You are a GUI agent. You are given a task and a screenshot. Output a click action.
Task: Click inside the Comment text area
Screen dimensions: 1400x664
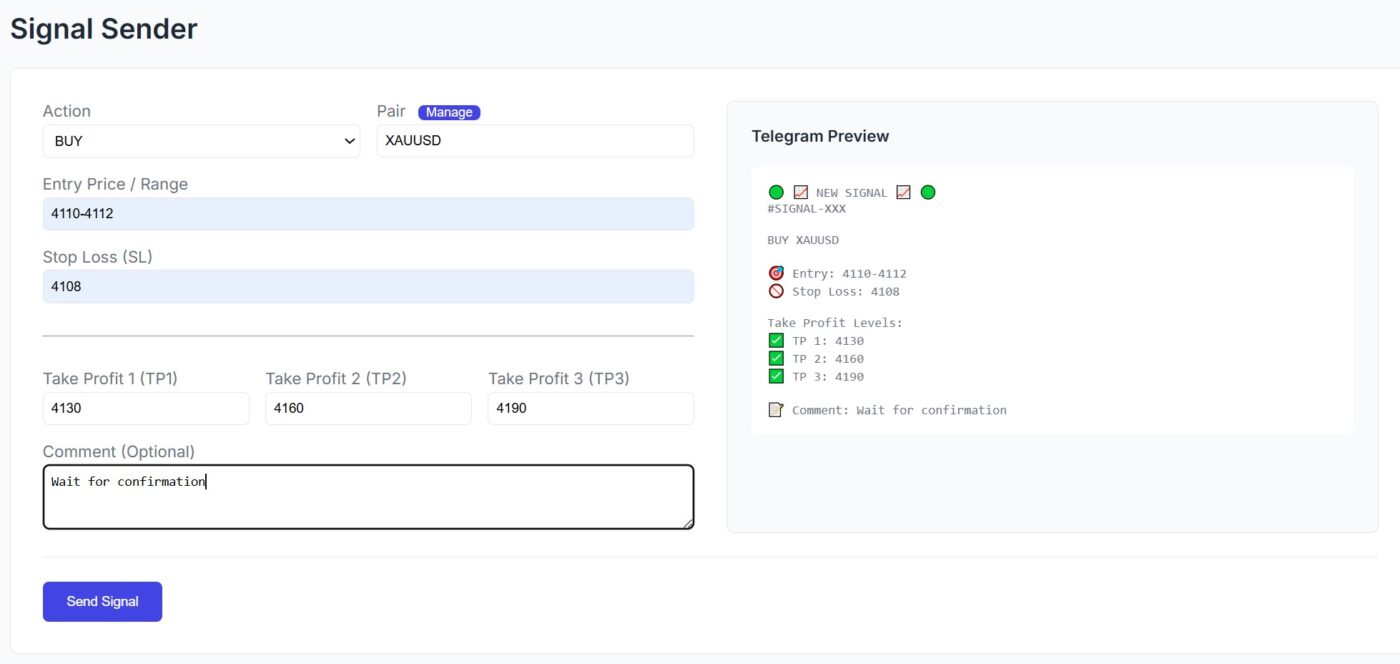pos(368,496)
